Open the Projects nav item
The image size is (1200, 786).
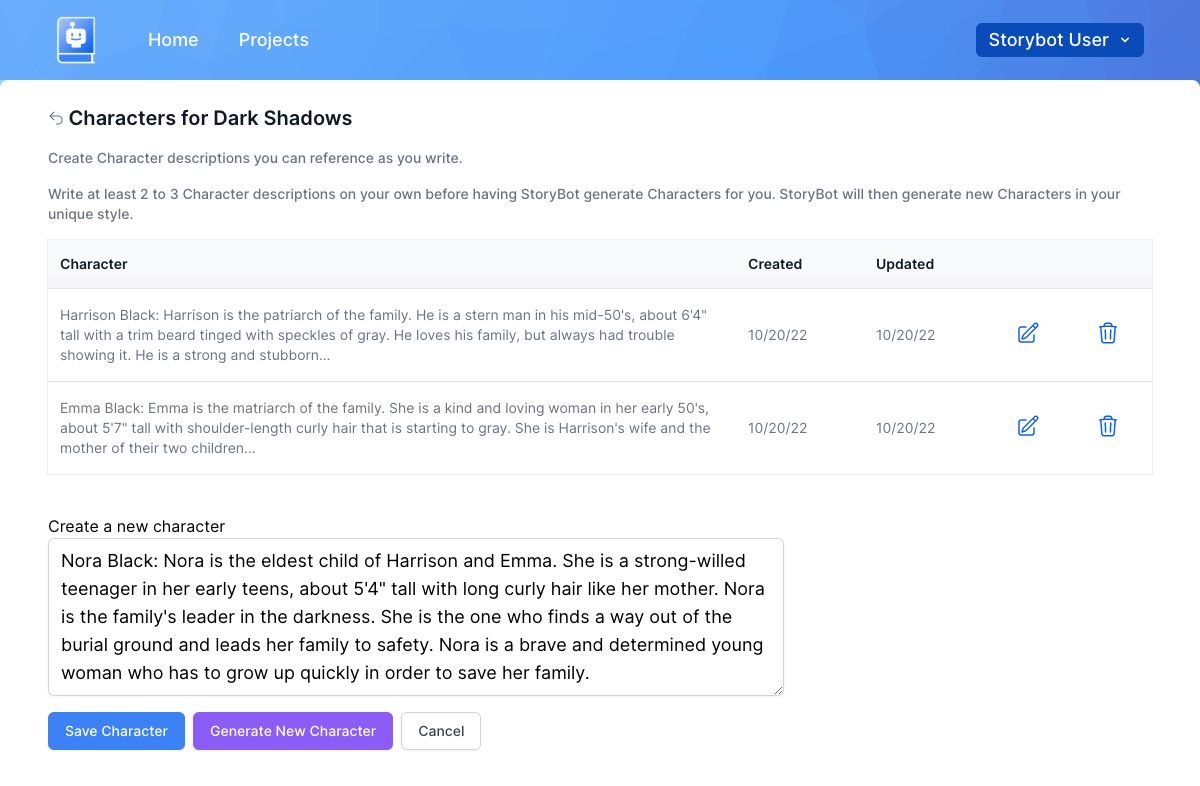pyautogui.click(x=273, y=40)
